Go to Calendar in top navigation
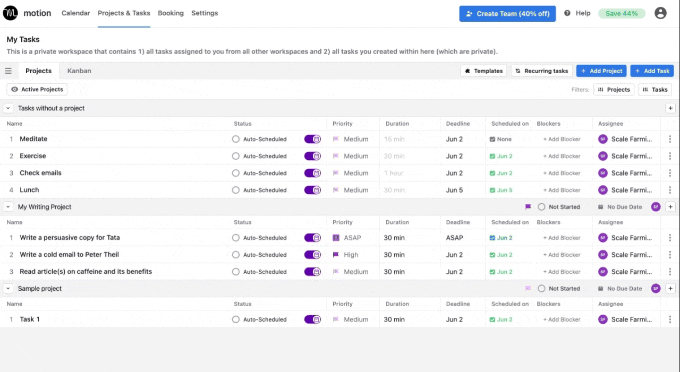 [x=75, y=13]
